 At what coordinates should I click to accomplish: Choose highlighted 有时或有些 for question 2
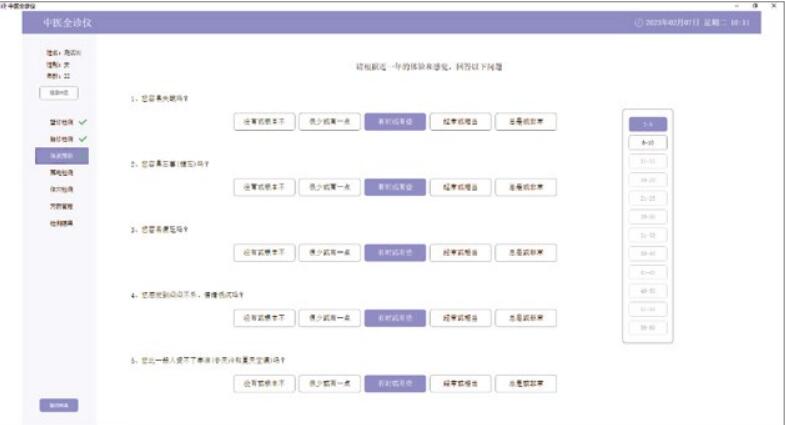tap(395, 187)
